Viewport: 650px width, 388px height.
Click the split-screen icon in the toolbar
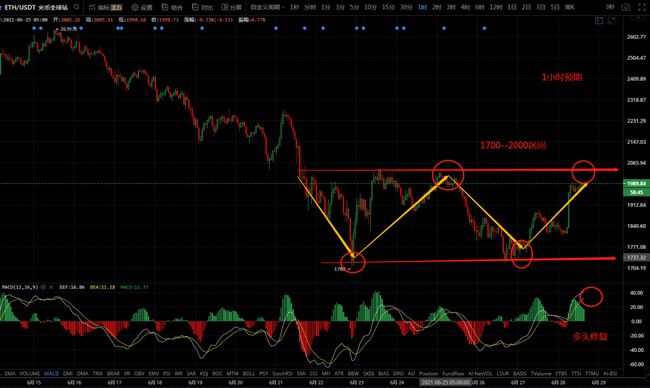click(x=224, y=7)
